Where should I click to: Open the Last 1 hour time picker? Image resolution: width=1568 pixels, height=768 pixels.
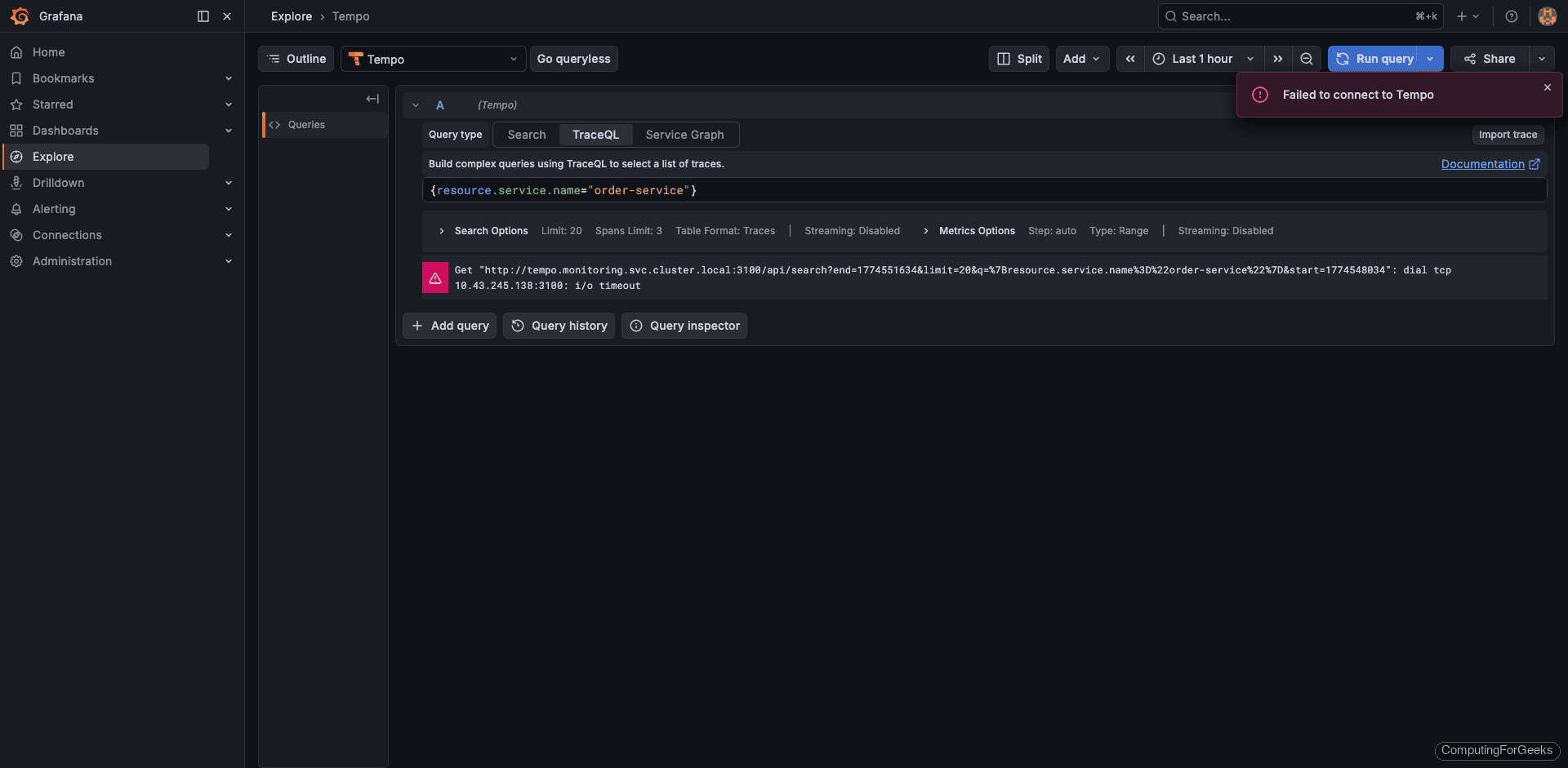click(x=1202, y=59)
